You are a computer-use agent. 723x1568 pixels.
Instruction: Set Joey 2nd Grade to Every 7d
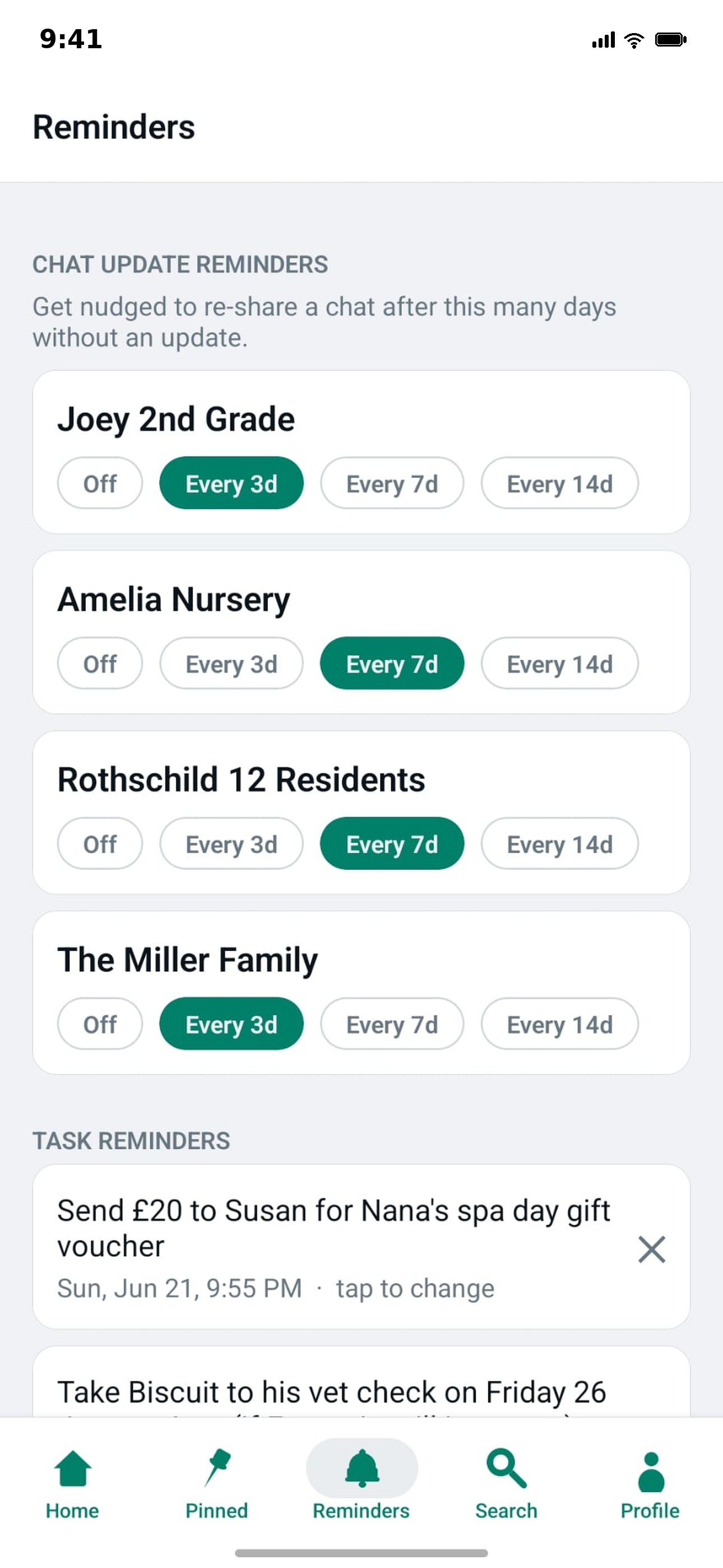(392, 483)
